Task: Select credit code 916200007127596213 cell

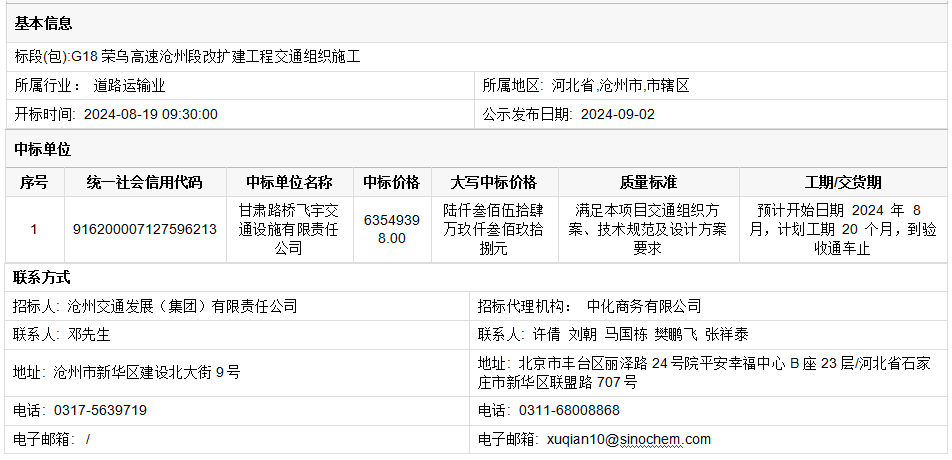Action: pos(144,229)
